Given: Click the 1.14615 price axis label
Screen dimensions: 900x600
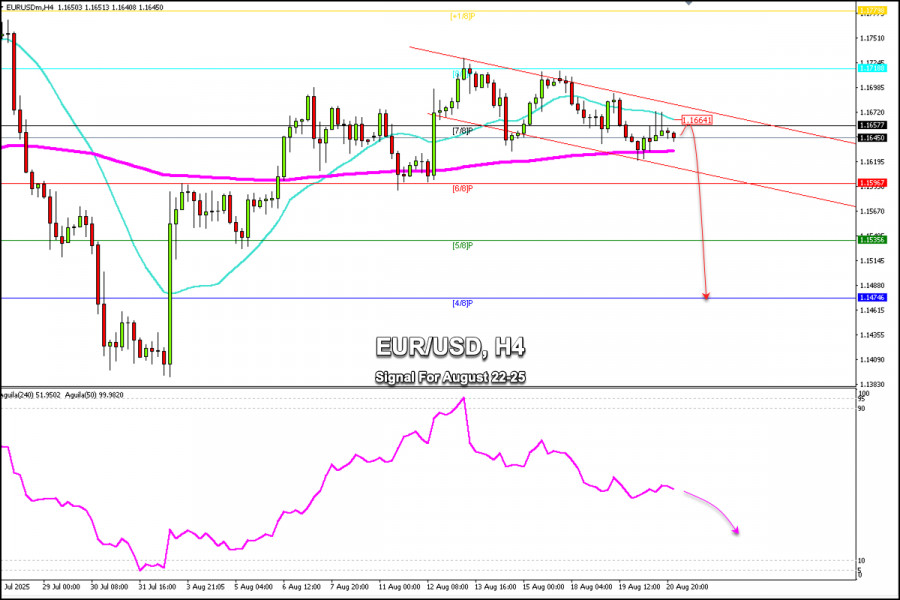Looking at the screenshot, I should [872, 311].
